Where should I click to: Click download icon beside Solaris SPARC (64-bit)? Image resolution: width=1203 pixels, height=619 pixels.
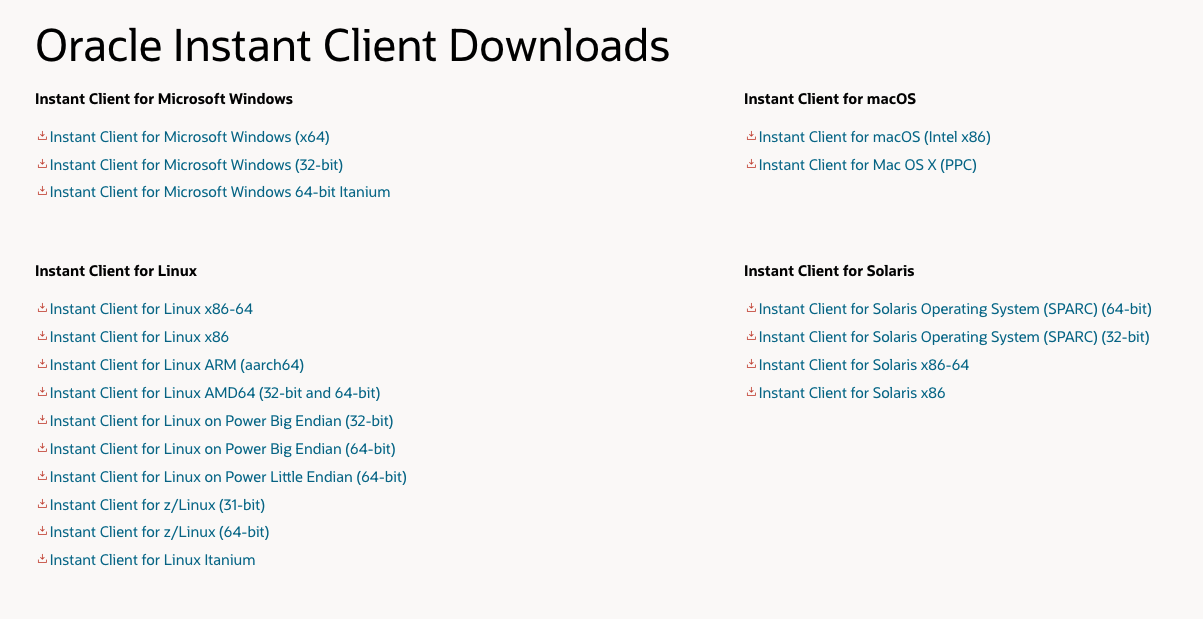[751, 308]
